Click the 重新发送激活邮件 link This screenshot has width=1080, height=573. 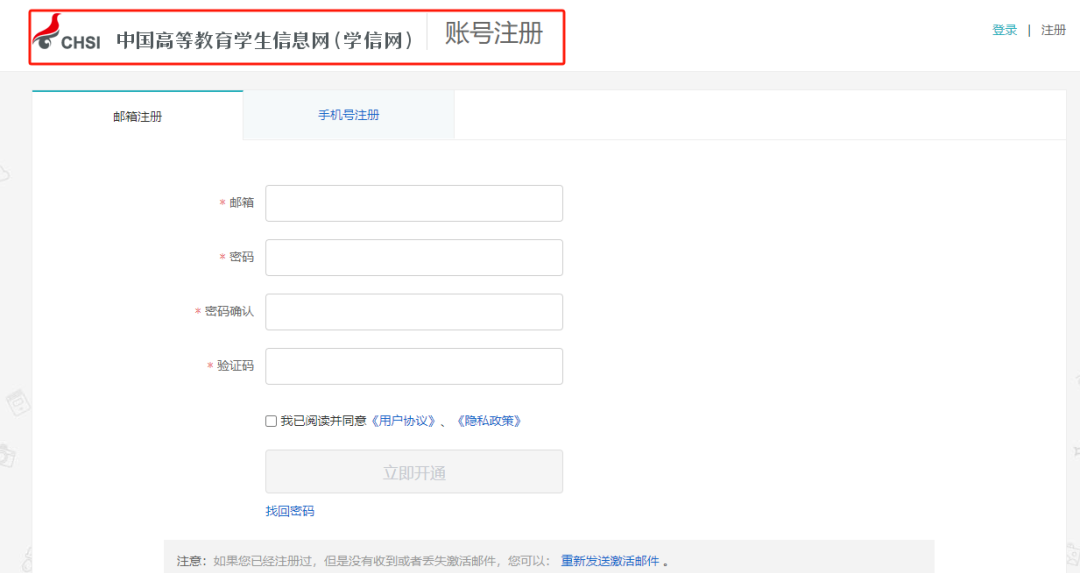pyautogui.click(x=610, y=561)
